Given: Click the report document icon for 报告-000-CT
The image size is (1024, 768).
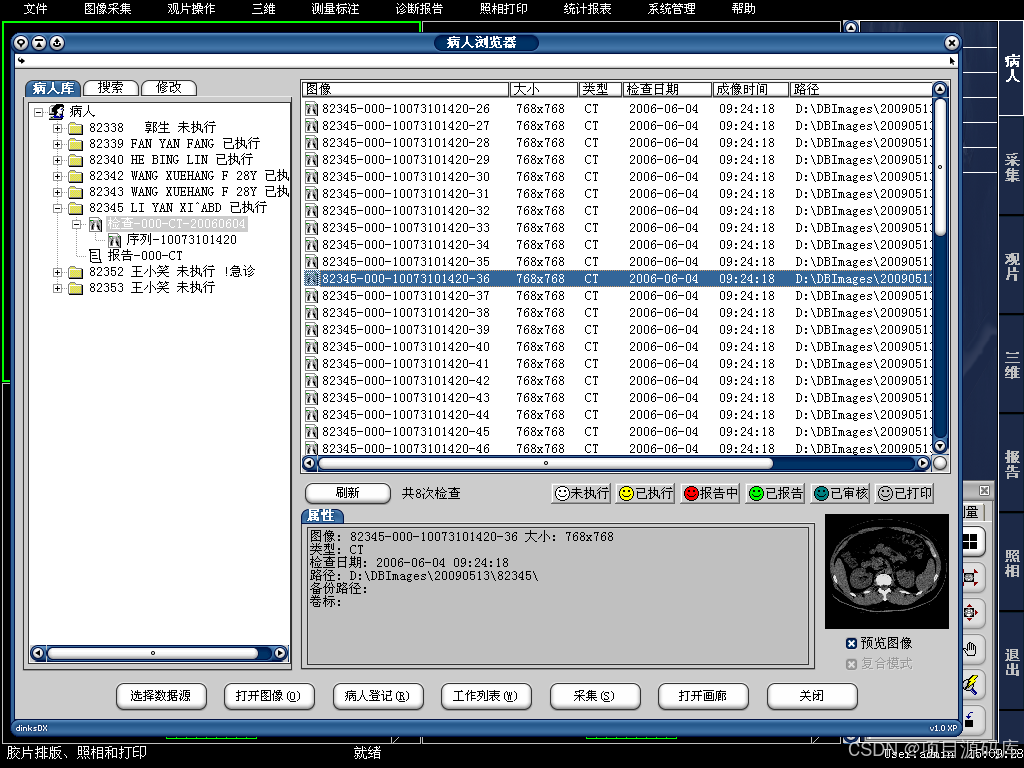Looking at the screenshot, I should point(95,256).
